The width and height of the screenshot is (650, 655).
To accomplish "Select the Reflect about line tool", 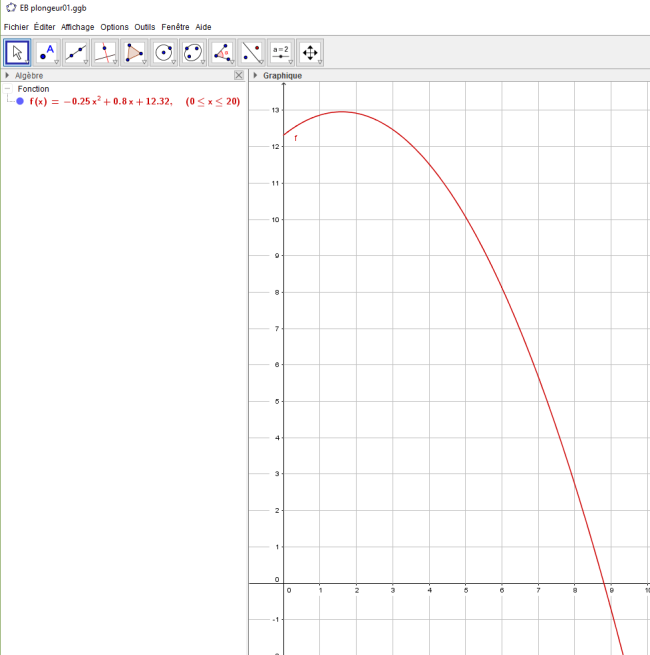I will [x=251, y=53].
